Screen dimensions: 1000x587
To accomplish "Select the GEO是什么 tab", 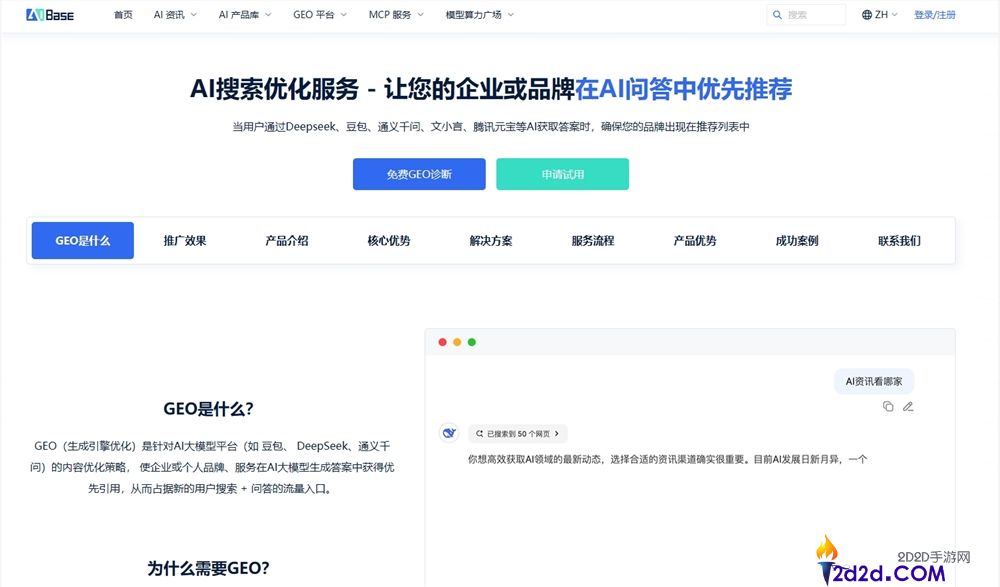I will tap(83, 241).
